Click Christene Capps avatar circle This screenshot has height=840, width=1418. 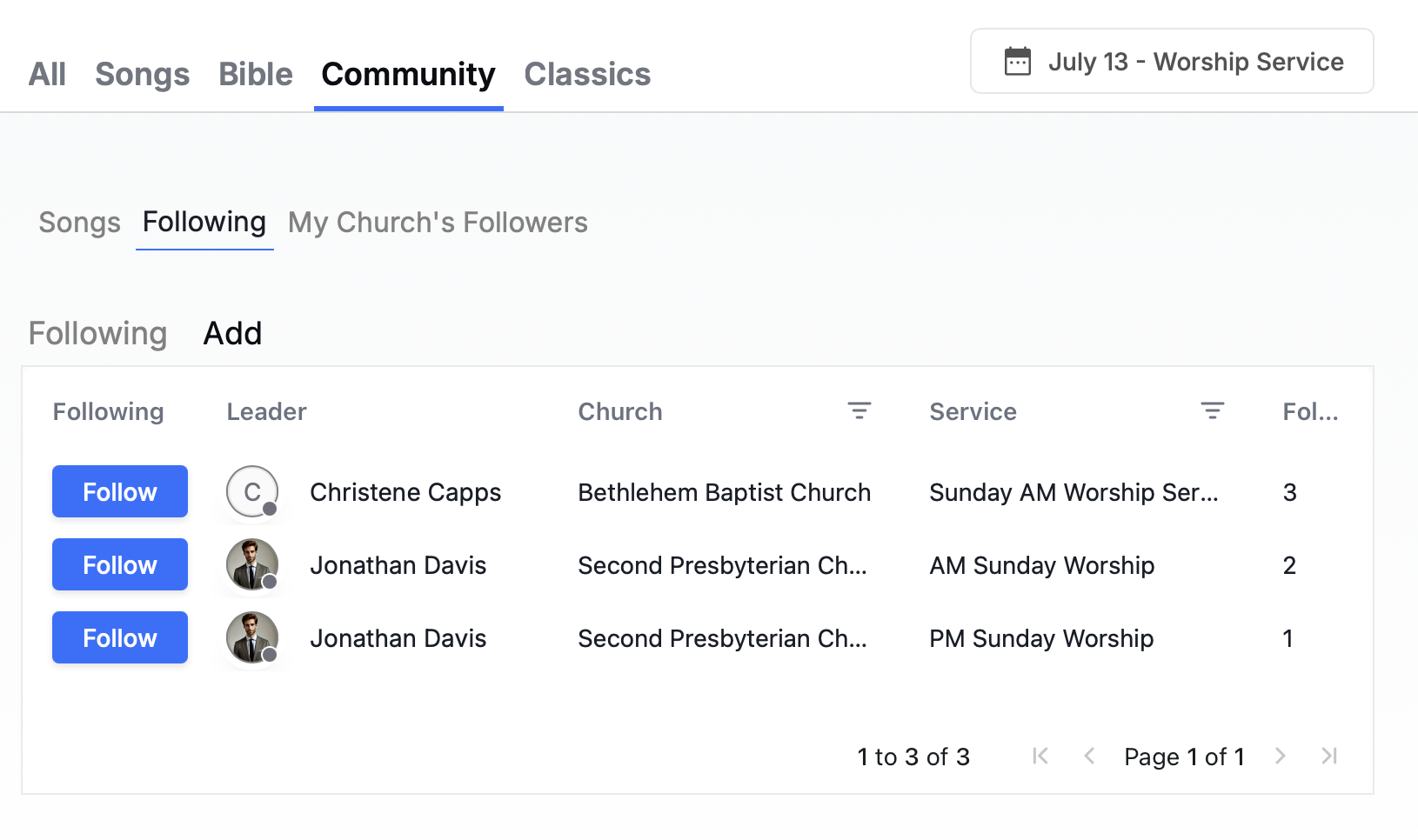252,492
